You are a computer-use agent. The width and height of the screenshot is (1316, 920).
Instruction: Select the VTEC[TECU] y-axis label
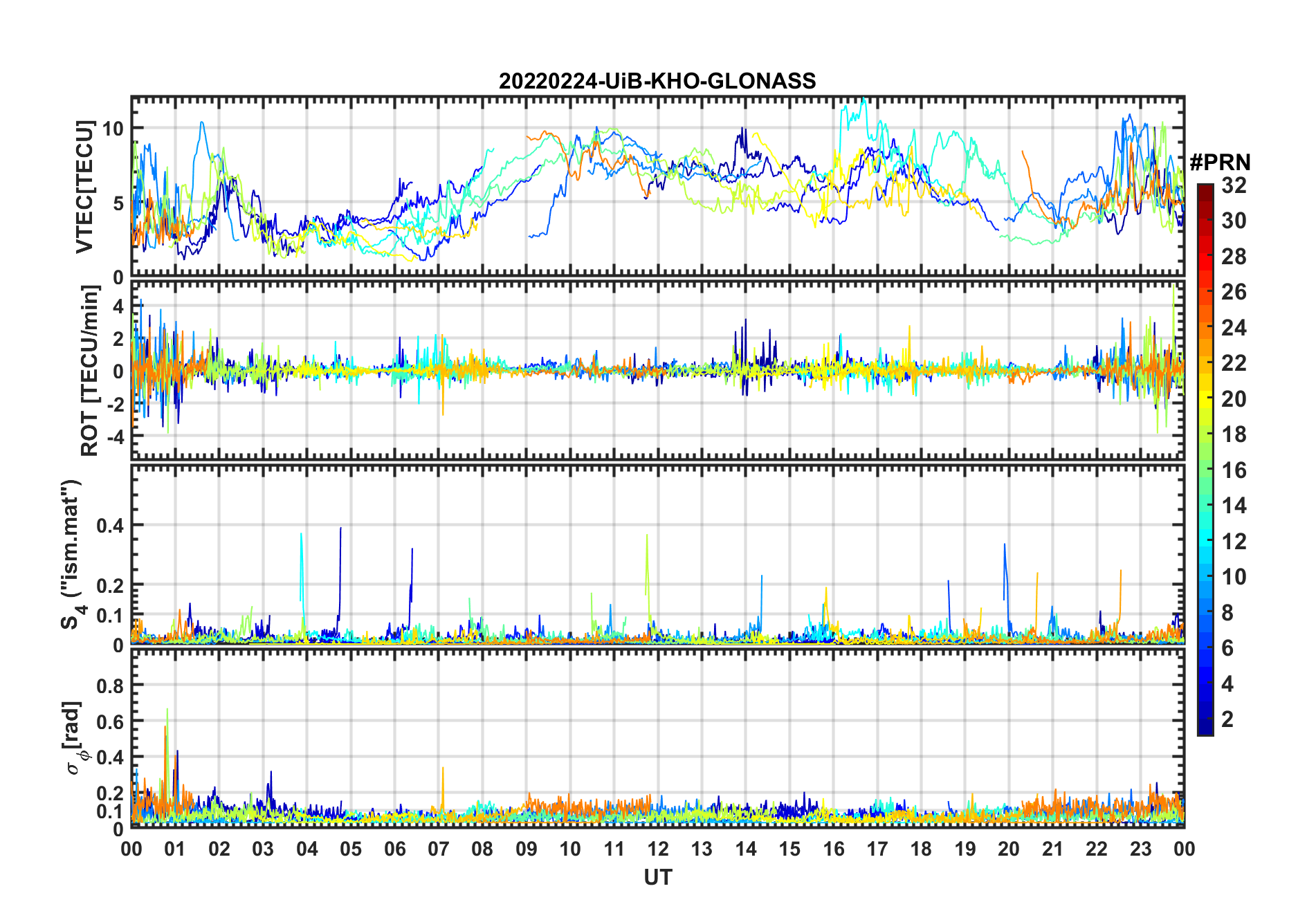[84, 187]
